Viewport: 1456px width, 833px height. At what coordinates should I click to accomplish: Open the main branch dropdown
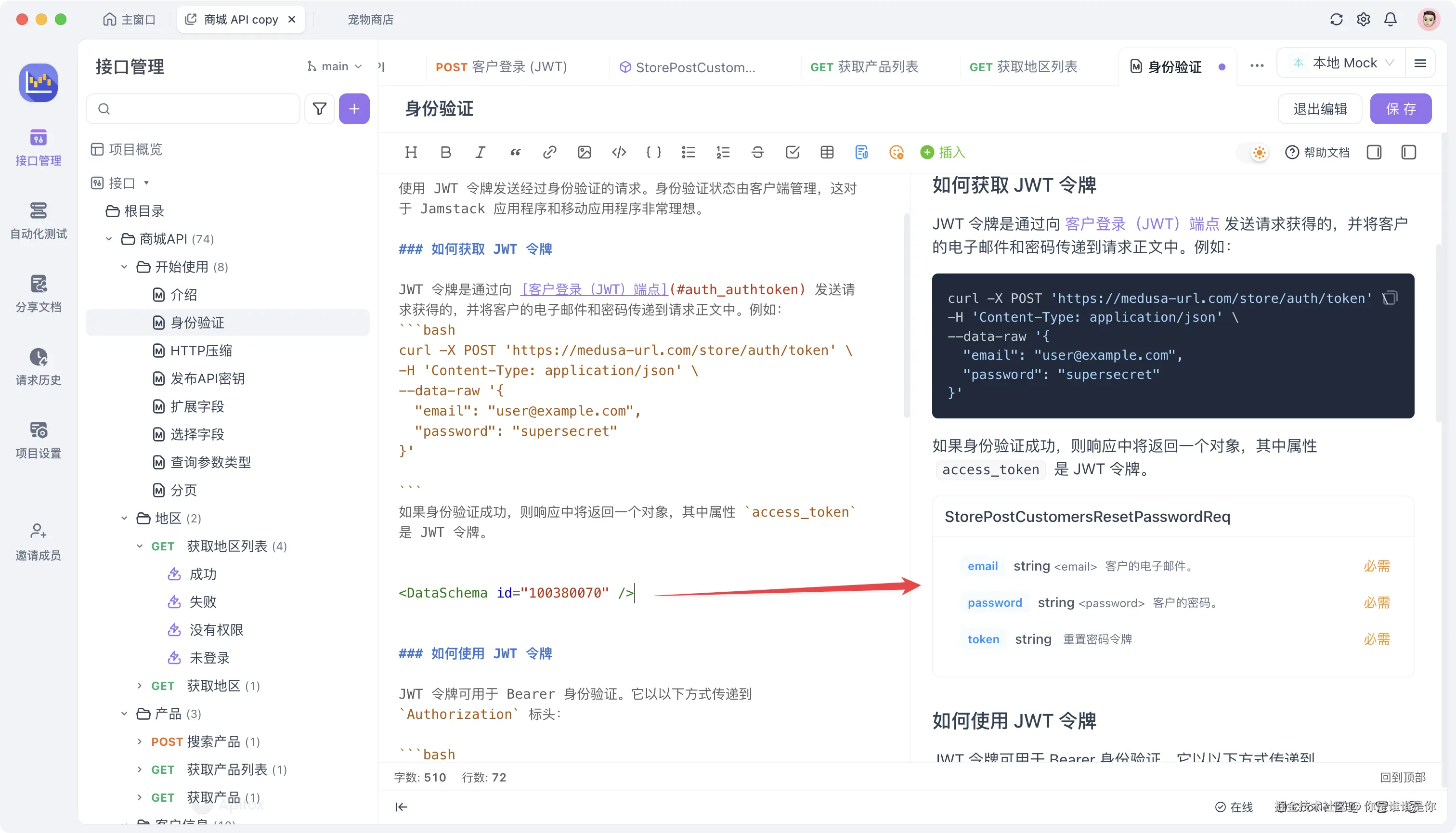click(x=334, y=66)
